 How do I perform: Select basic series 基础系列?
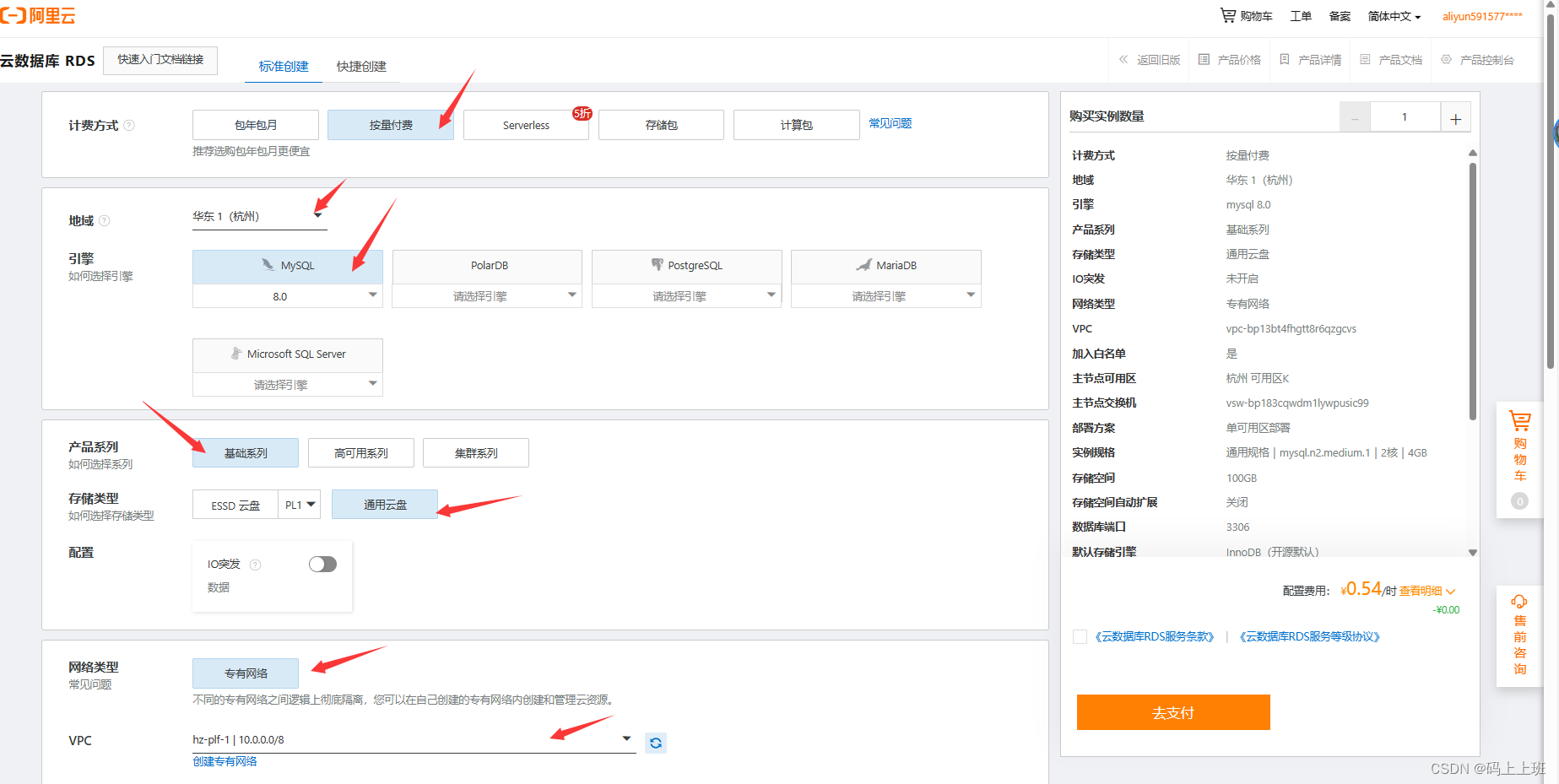(x=246, y=453)
